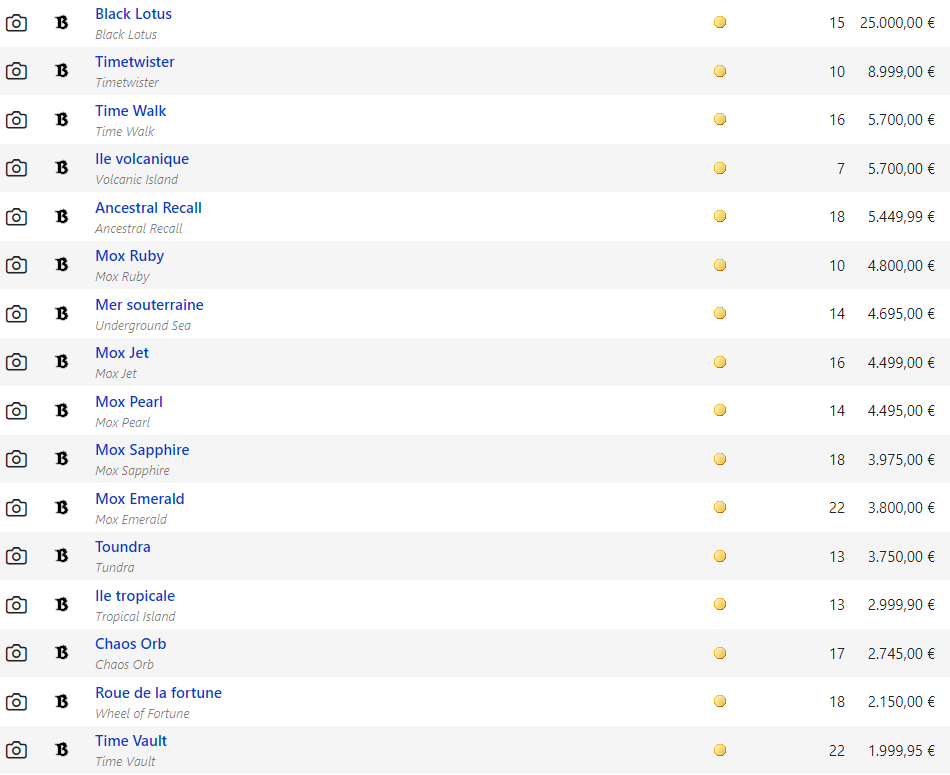Image resolution: width=950 pixels, height=775 pixels.
Task: Click the rarity icon for Mox Emerald
Action: tap(720, 507)
